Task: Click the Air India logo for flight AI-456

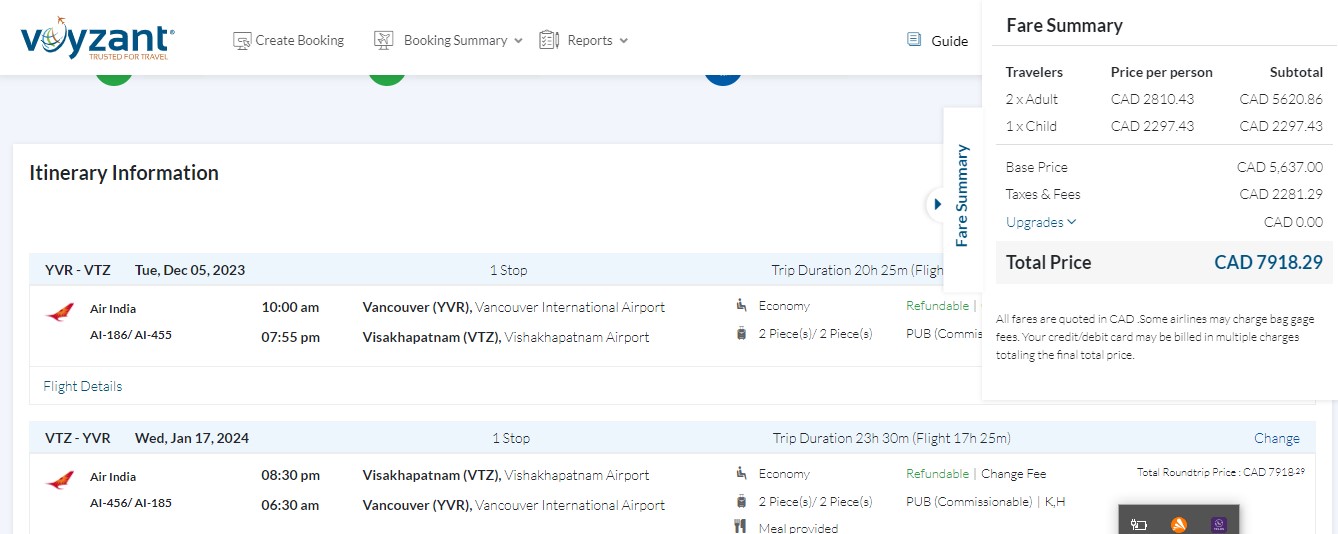Action: [x=60, y=481]
